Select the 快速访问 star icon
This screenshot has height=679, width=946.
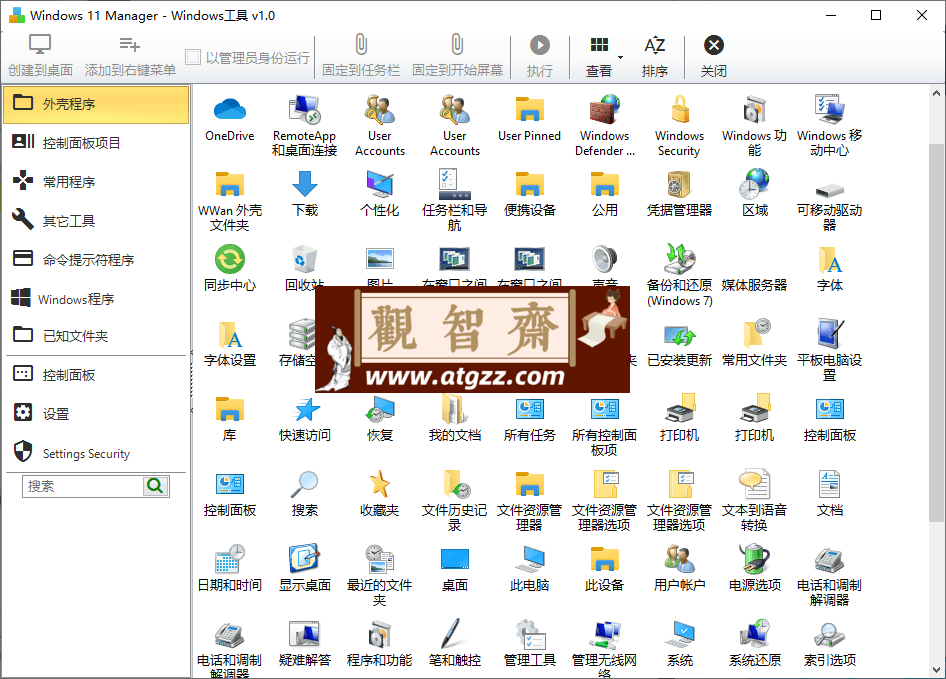point(305,410)
